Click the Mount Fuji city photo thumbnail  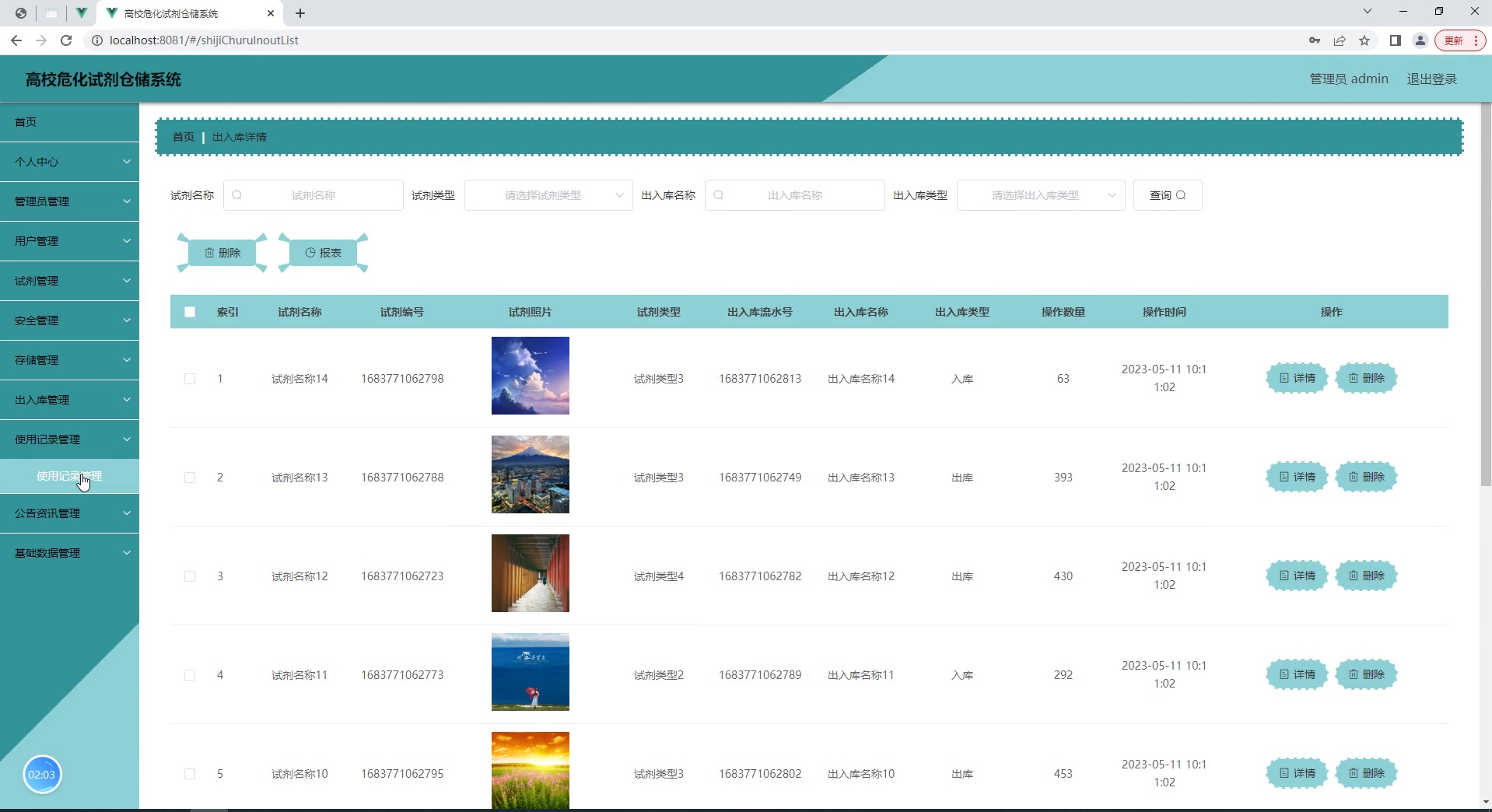pyautogui.click(x=531, y=474)
